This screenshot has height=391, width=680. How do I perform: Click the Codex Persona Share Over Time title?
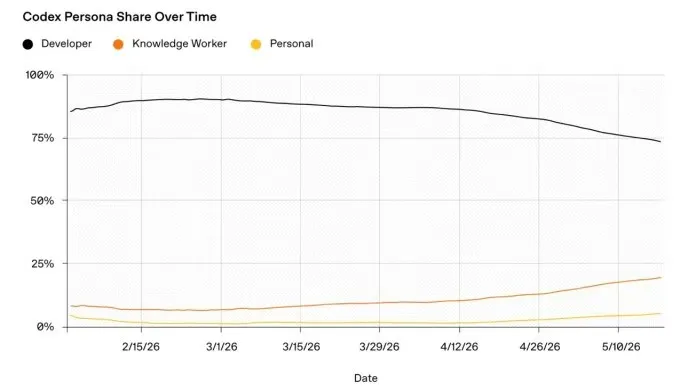tap(120, 17)
